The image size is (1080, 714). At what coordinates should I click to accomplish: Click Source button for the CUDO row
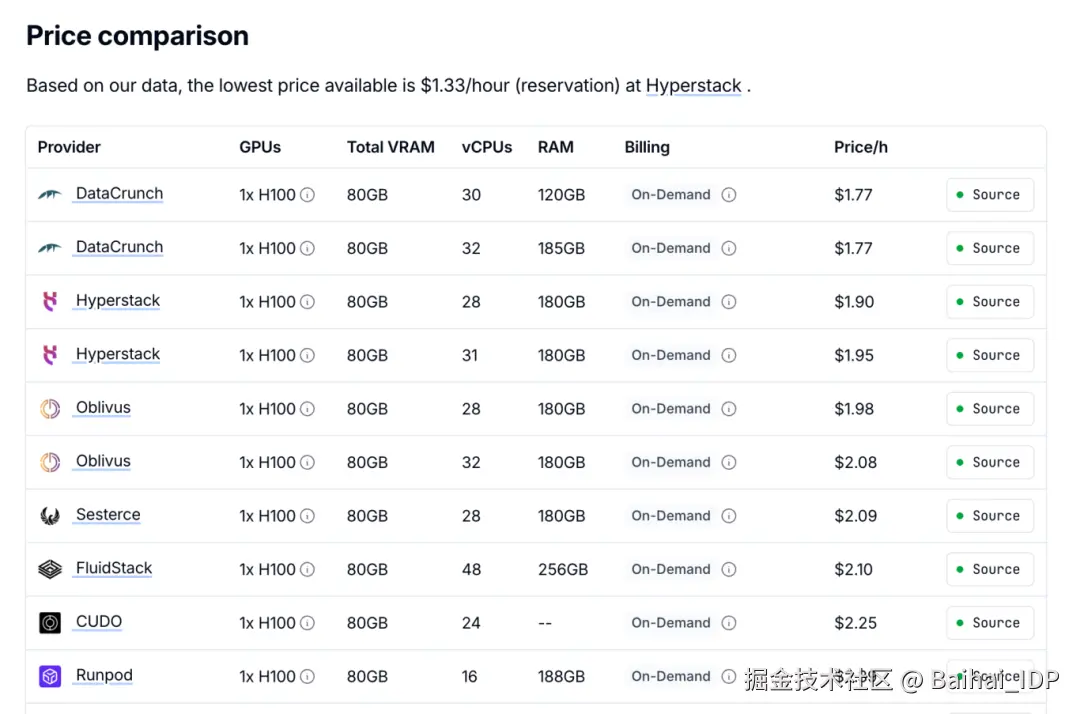pyautogui.click(x=989, y=623)
